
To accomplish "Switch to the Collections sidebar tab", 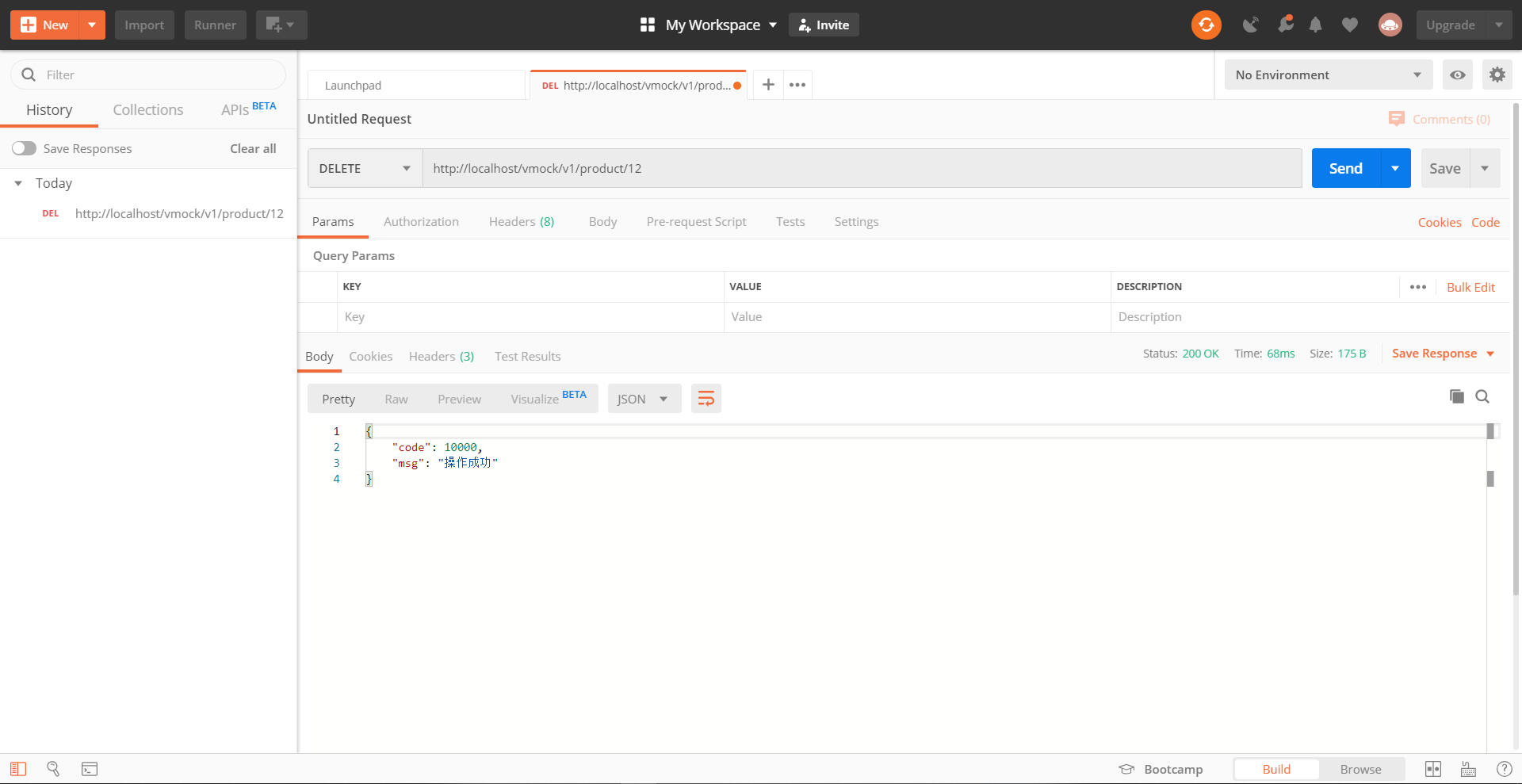I will pyautogui.click(x=148, y=109).
